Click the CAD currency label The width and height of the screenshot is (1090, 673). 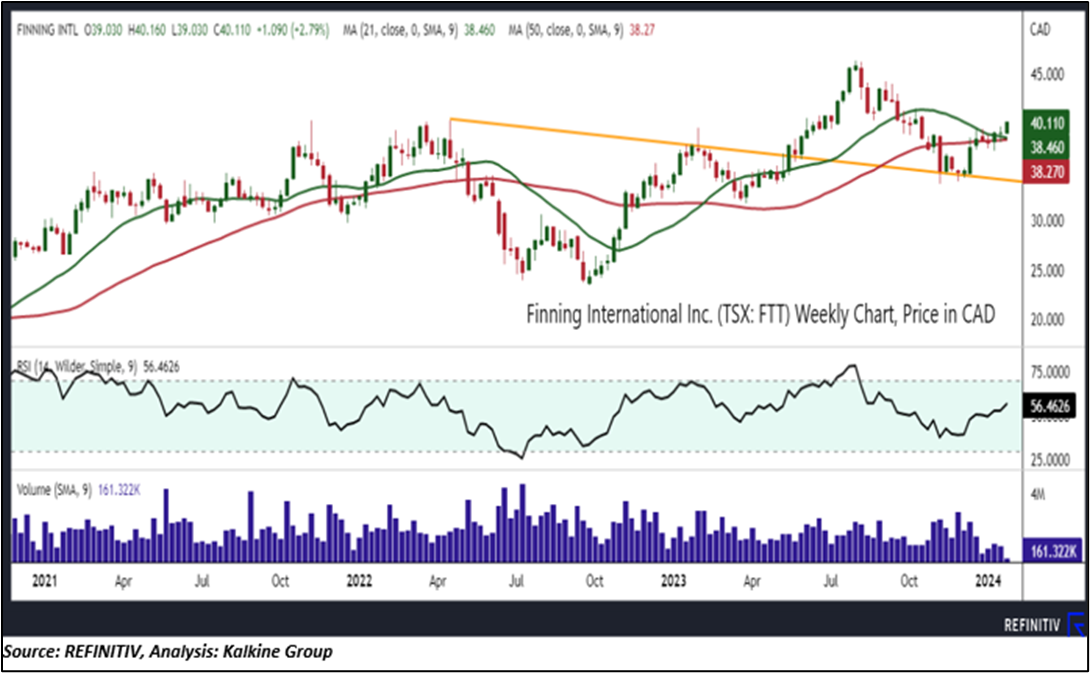click(x=1040, y=29)
